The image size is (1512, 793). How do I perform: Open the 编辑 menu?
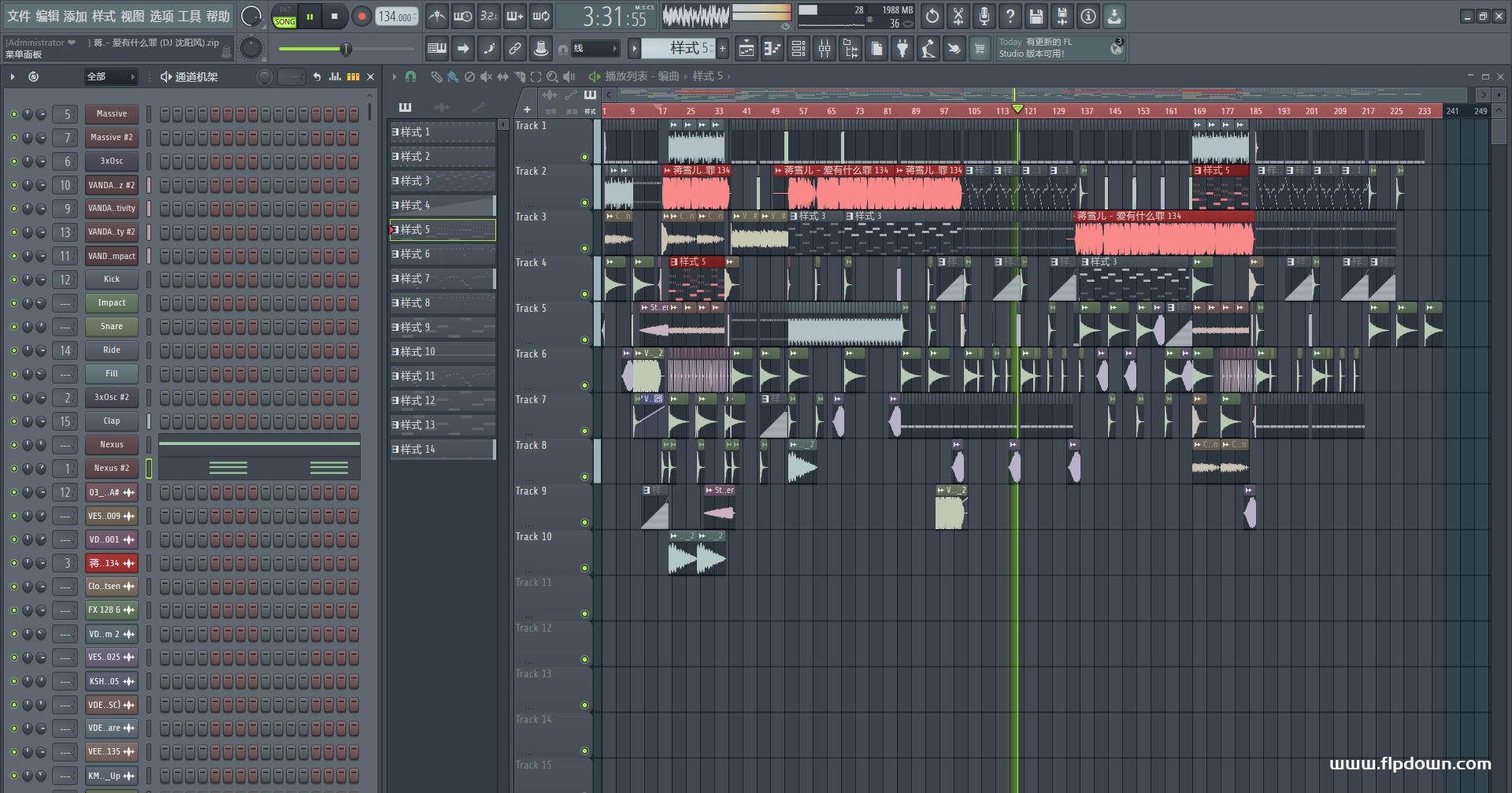[x=47, y=16]
